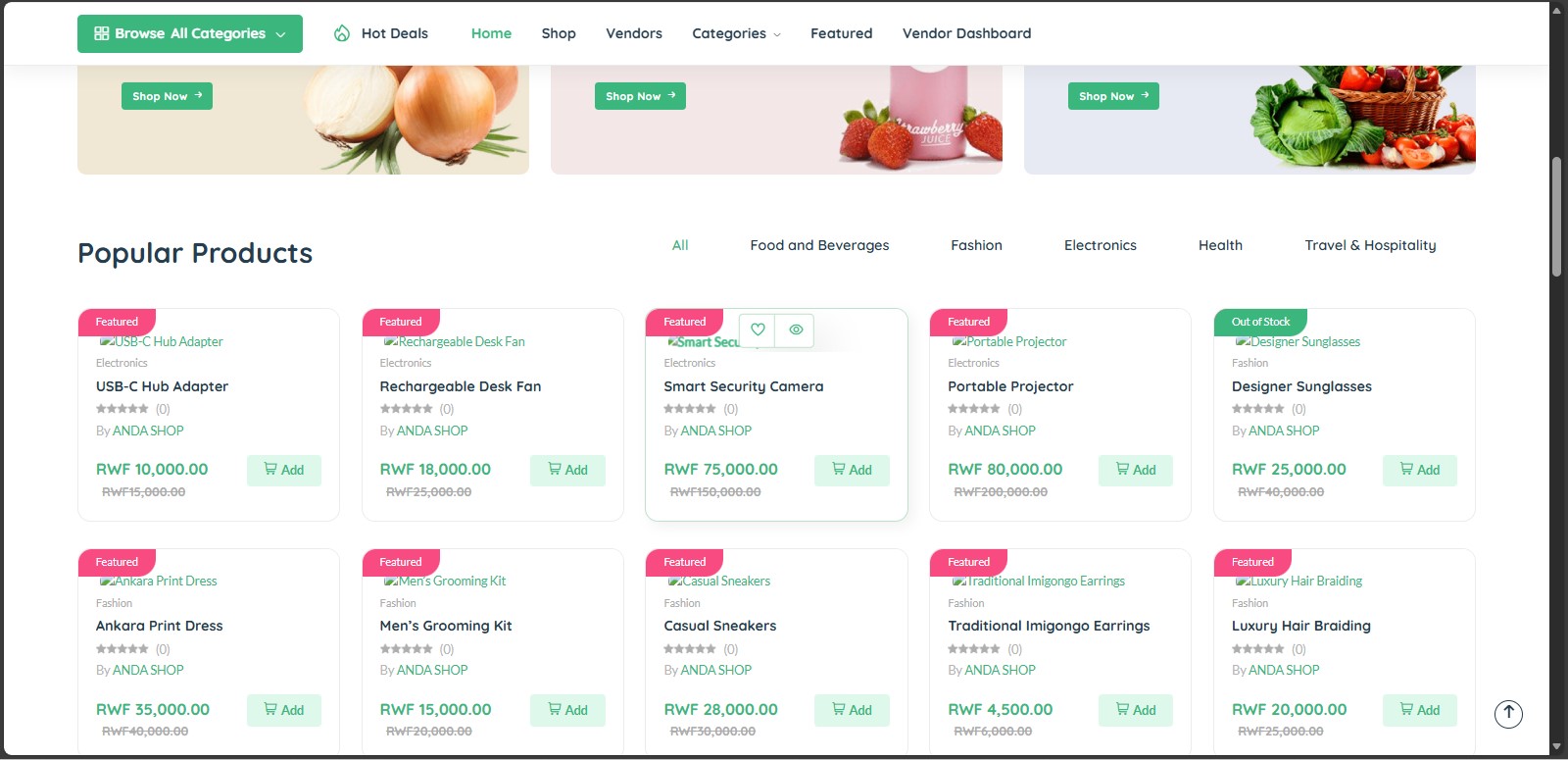Expand the Browse All Categories dropdown
1568x760 pixels.
tap(190, 33)
